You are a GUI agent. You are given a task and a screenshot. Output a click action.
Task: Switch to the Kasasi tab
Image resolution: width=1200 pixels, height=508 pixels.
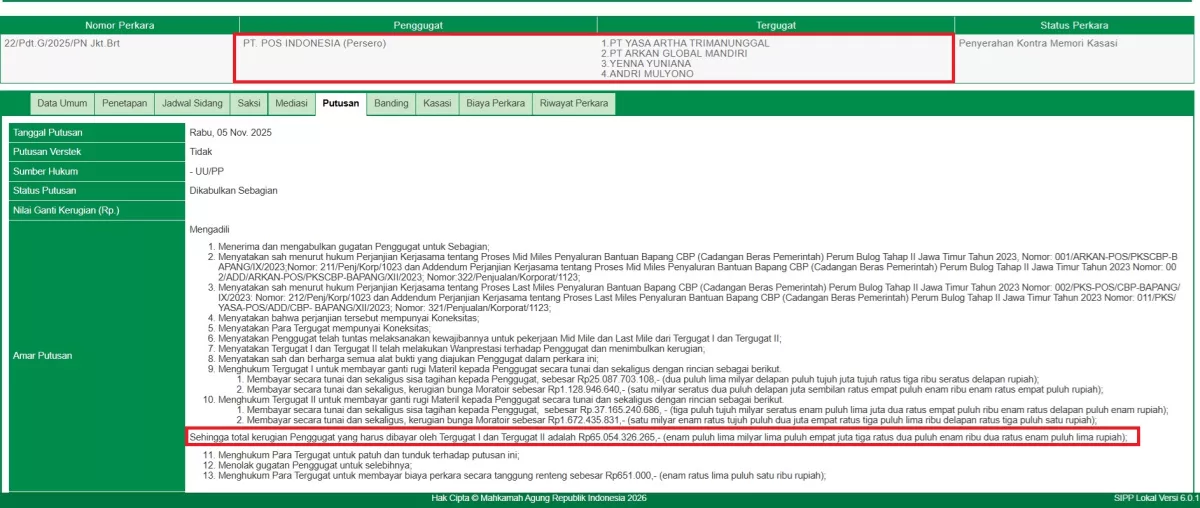[437, 103]
